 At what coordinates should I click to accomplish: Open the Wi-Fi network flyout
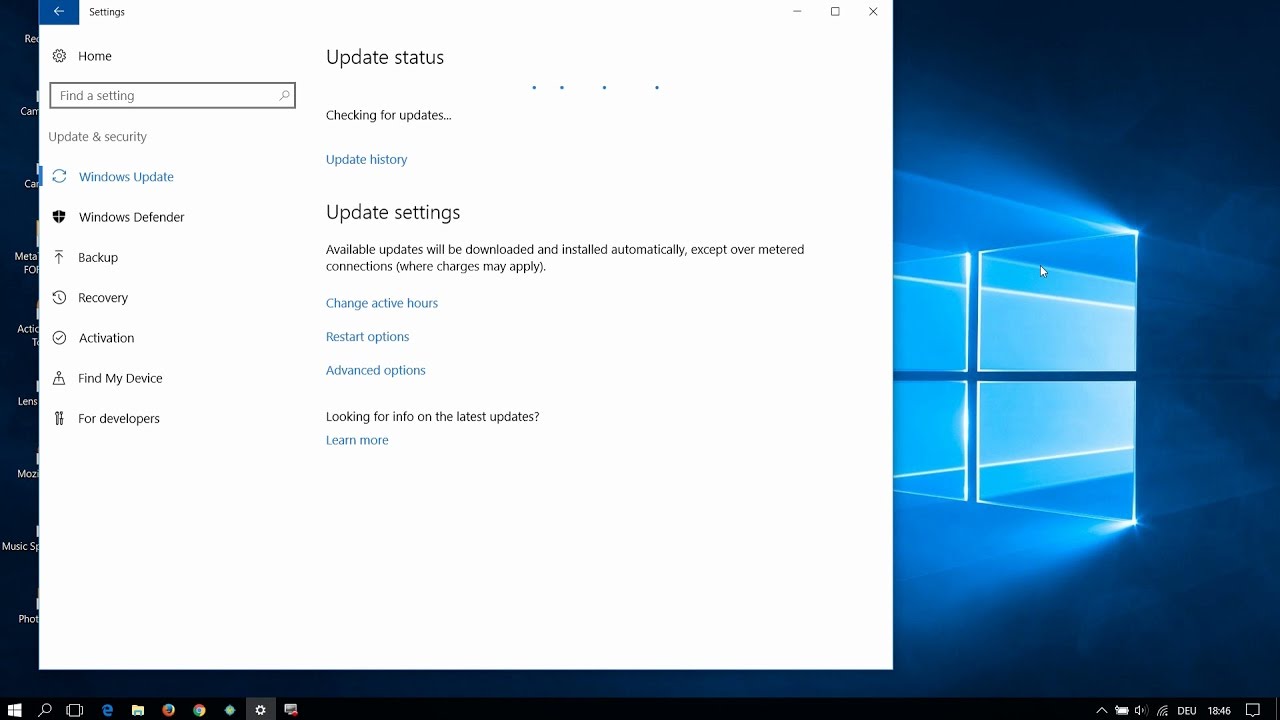coord(1162,711)
